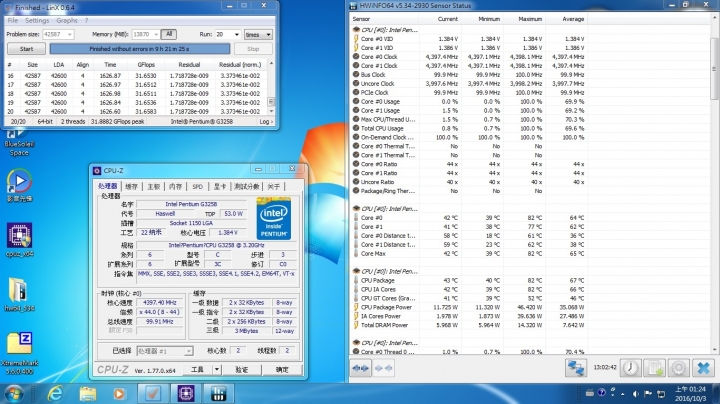Screen dimensions: 720x404
Task: Open Windows Start orb
Action: [14, 394]
